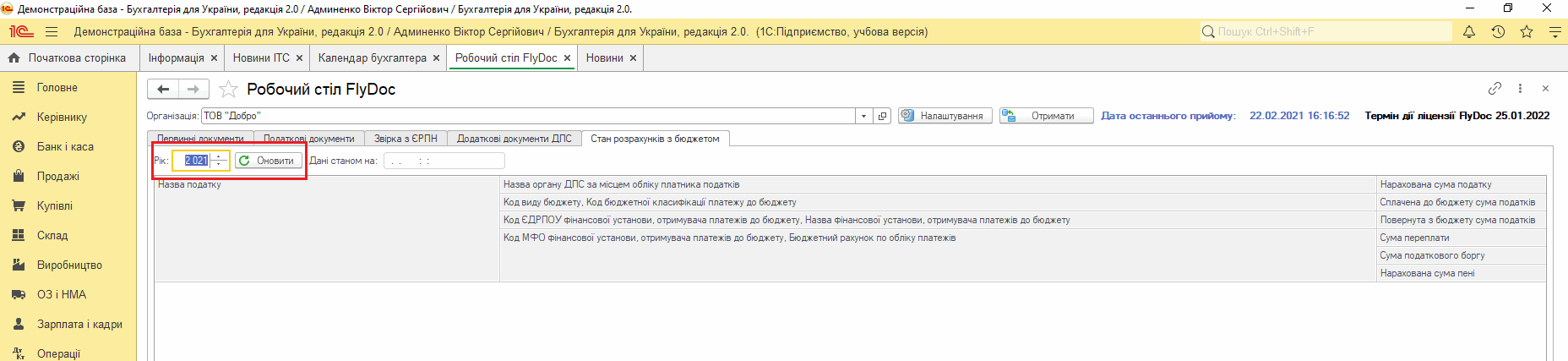
Task: Click the Сума податкового боргу header
Action: (x=1462, y=255)
